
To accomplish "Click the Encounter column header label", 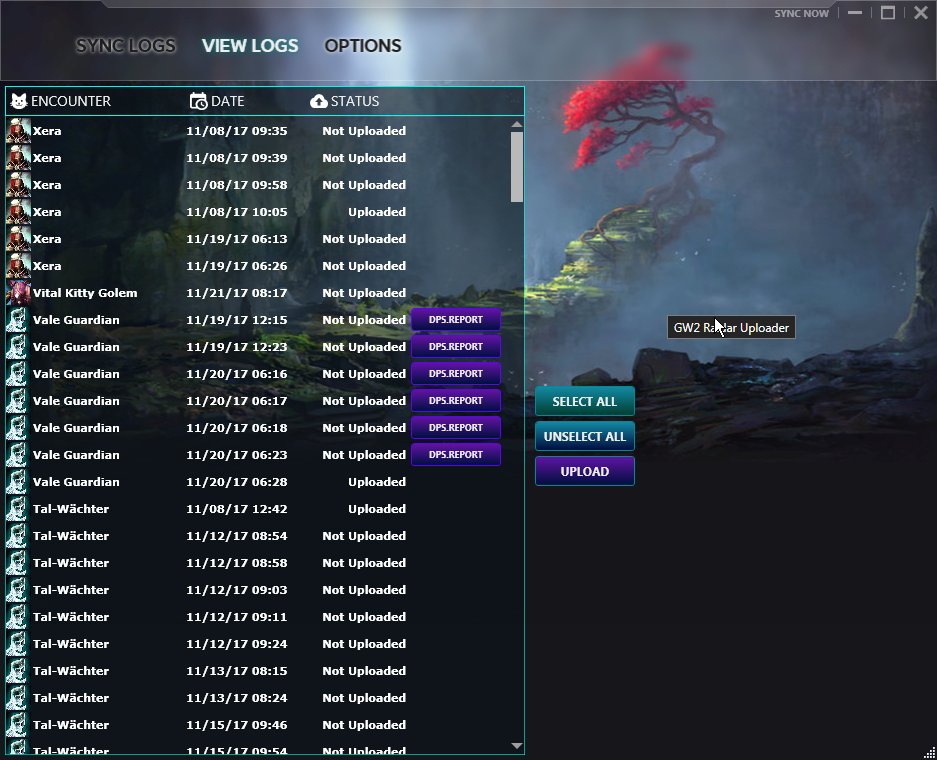I will [71, 101].
